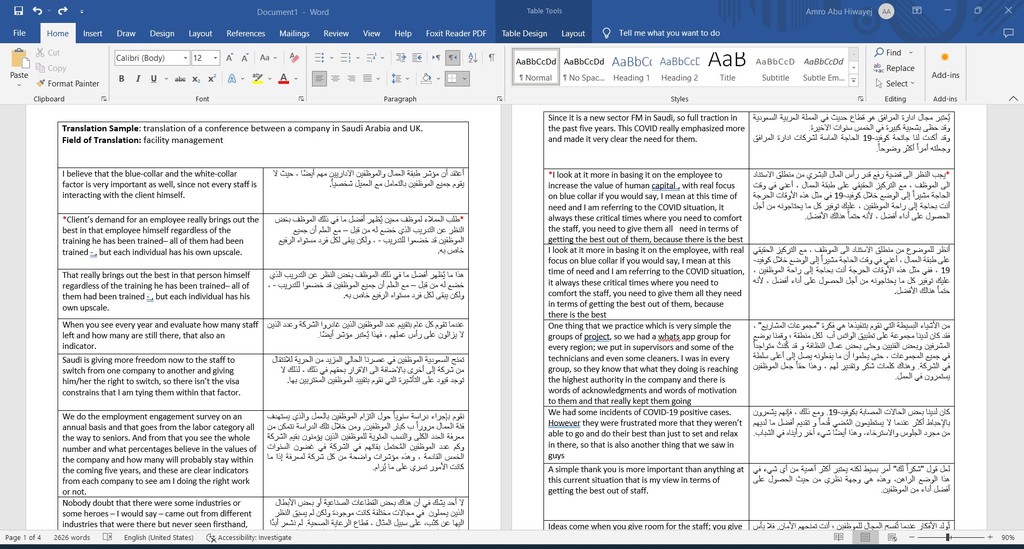Open the Styles pane launcher

point(860,99)
